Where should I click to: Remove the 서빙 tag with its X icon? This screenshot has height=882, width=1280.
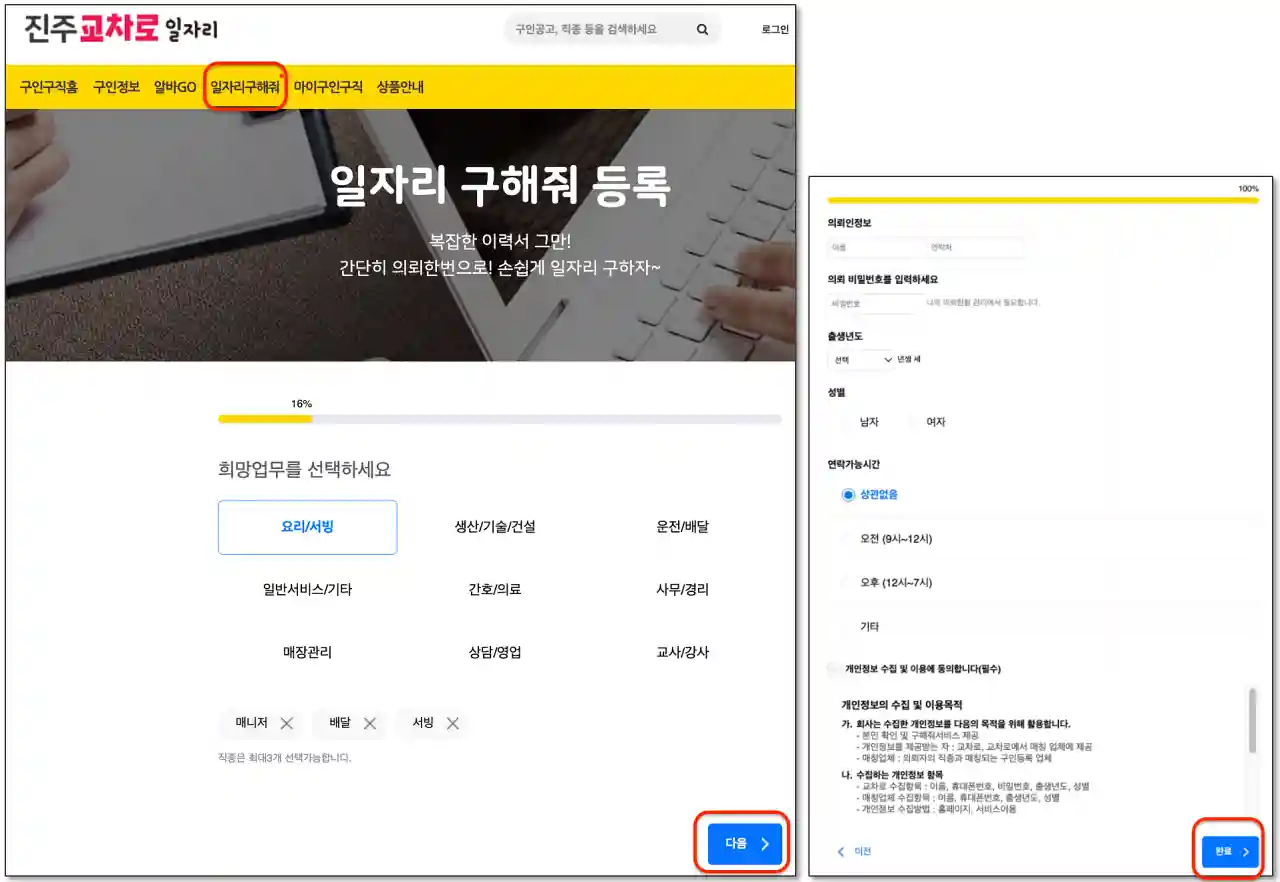tap(455, 723)
